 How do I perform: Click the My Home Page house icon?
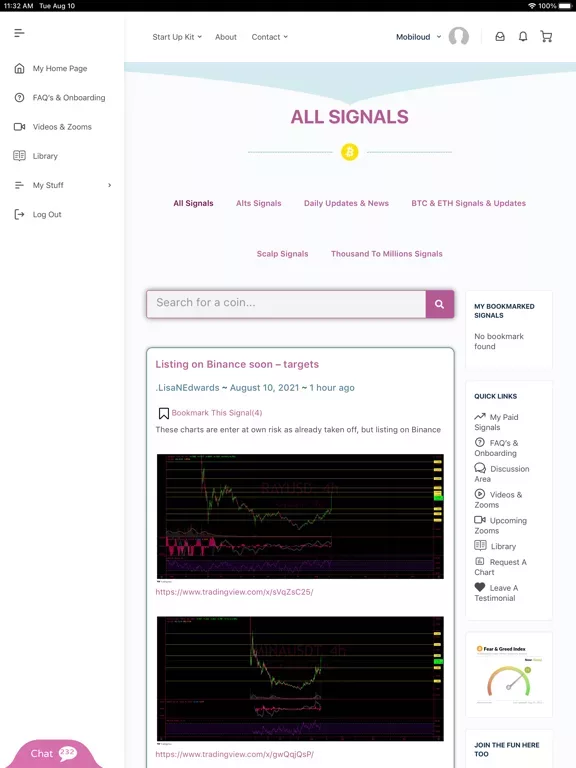[x=19, y=69]
